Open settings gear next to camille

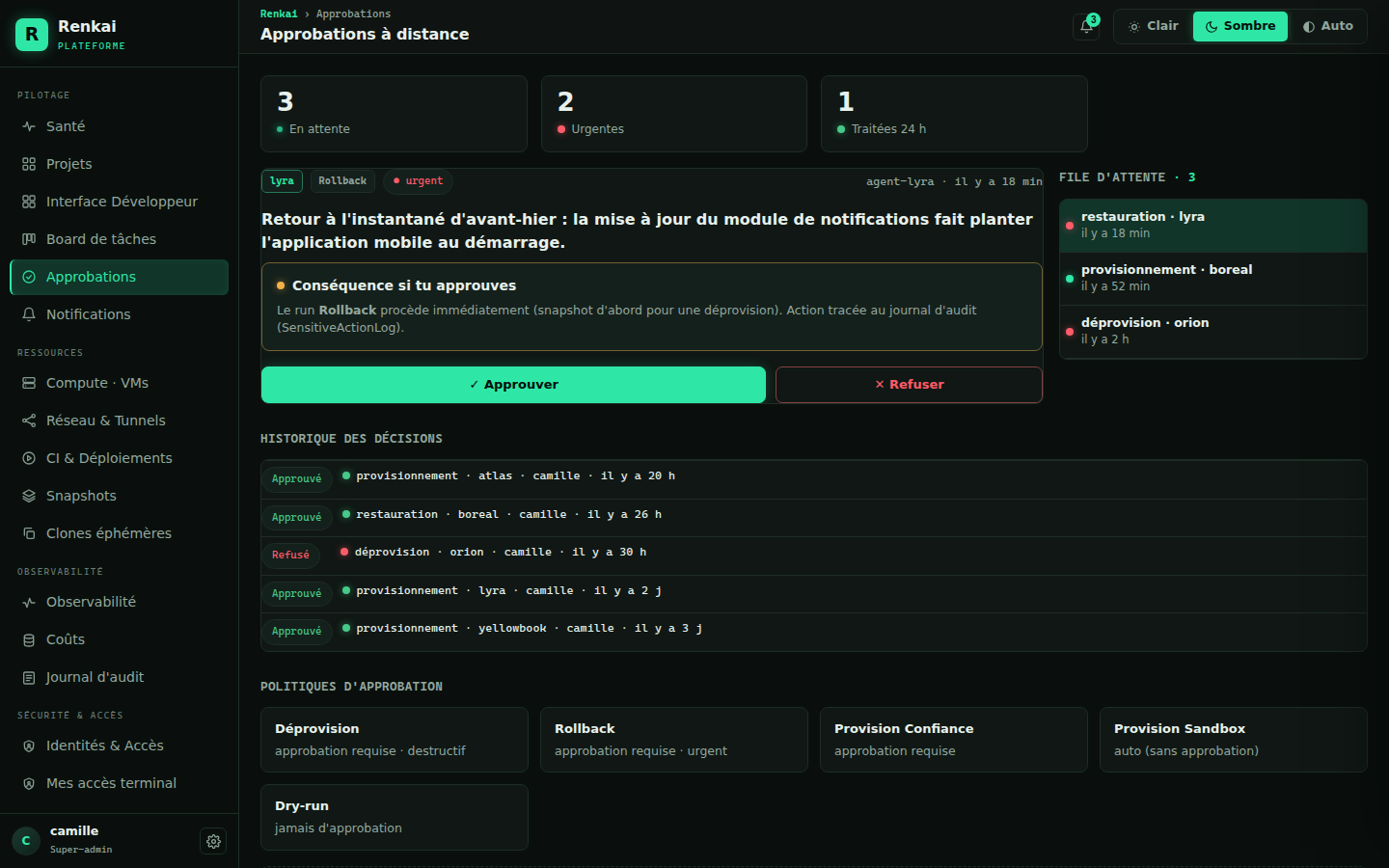point(213,841)
